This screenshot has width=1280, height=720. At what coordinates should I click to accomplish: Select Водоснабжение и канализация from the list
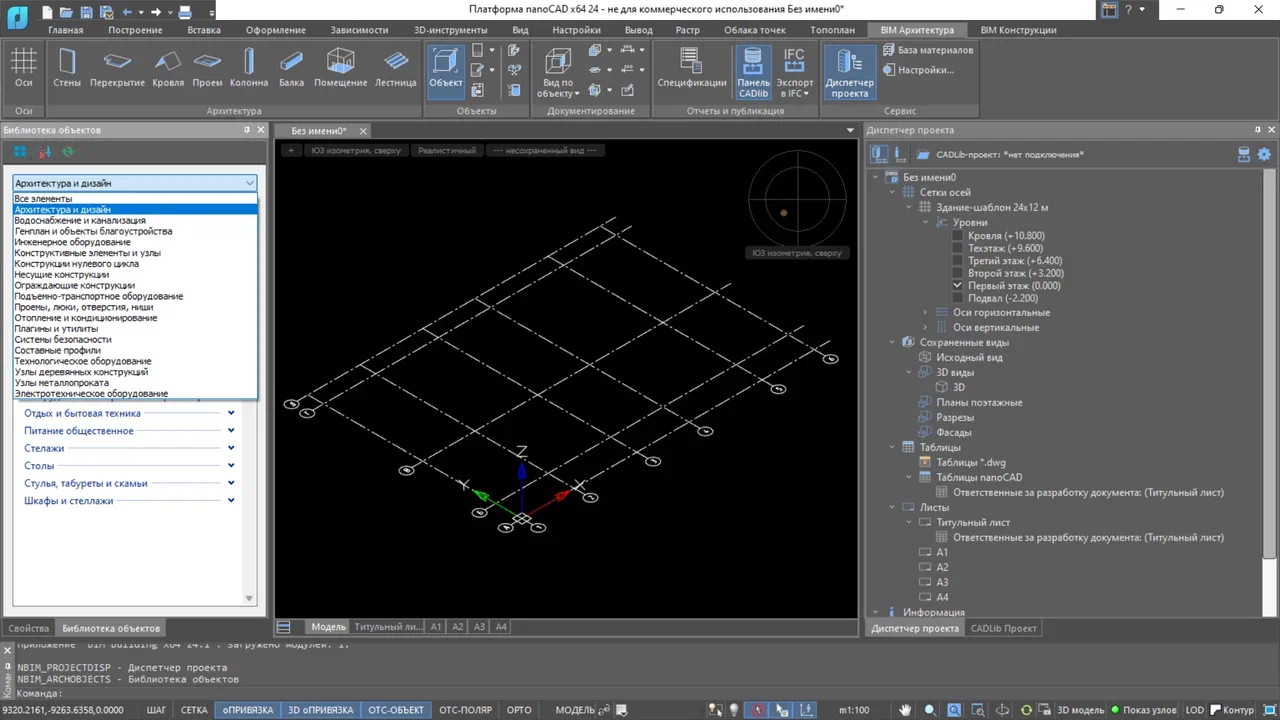(80, 220)
